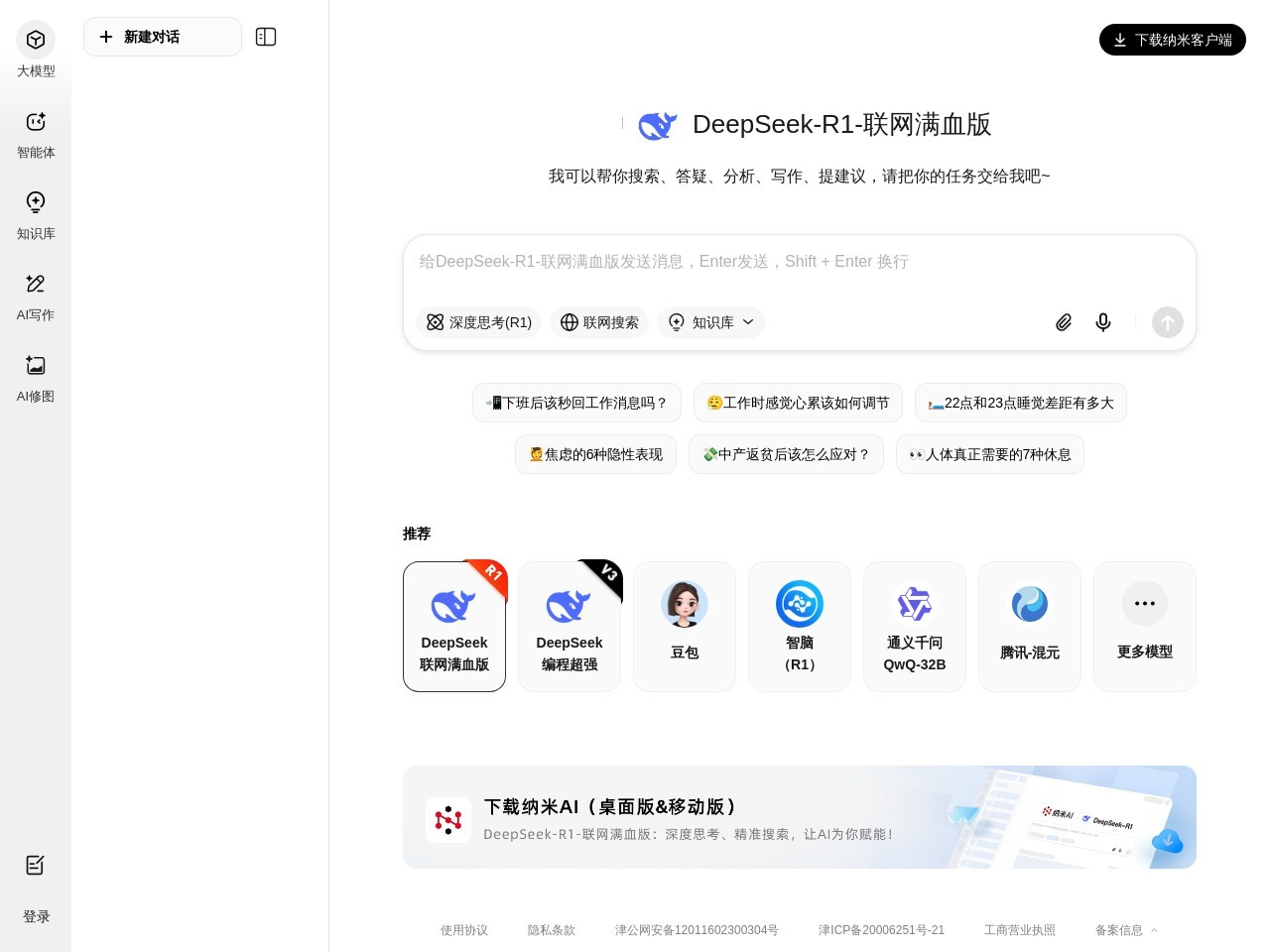Select the 豆包 model card

(685, 626)
